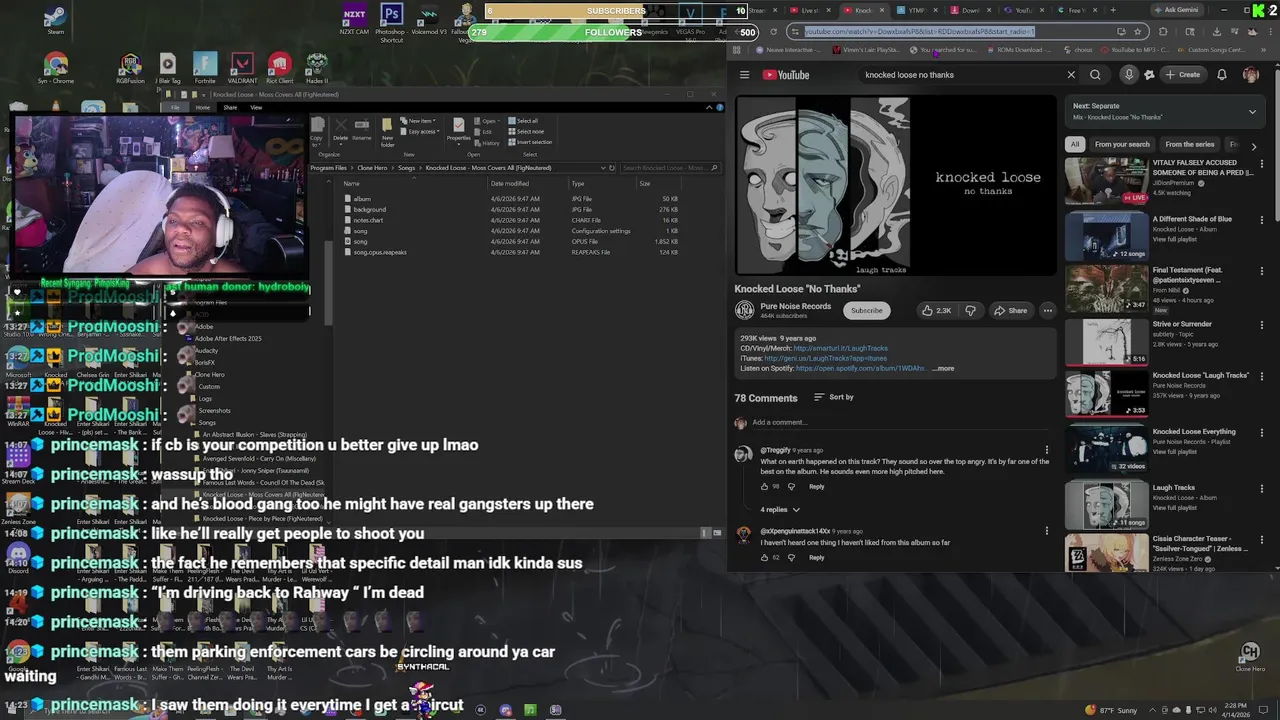The height and width of the screenshot is (720, 1280).
Task: Sort by Date modified column header
Action: tap(509, 183)
